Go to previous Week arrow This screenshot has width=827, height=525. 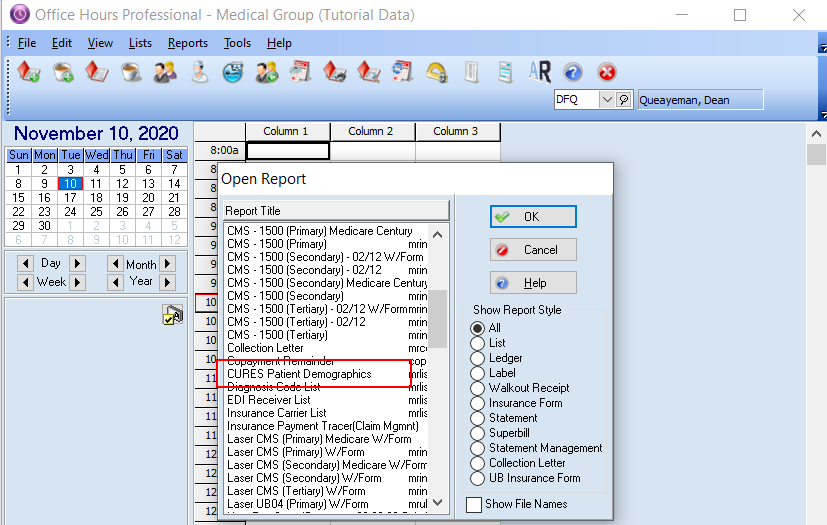(25, 282)
